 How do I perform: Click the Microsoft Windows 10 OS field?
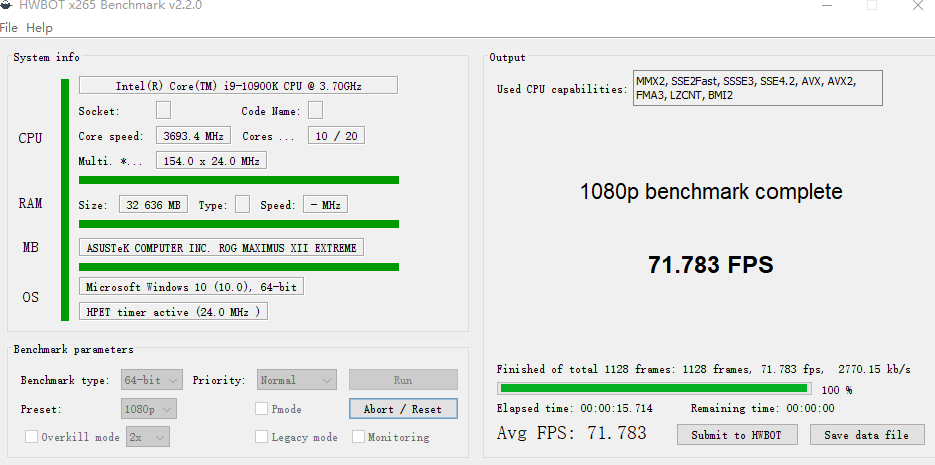pyautogui.click(x=191, y=287)
